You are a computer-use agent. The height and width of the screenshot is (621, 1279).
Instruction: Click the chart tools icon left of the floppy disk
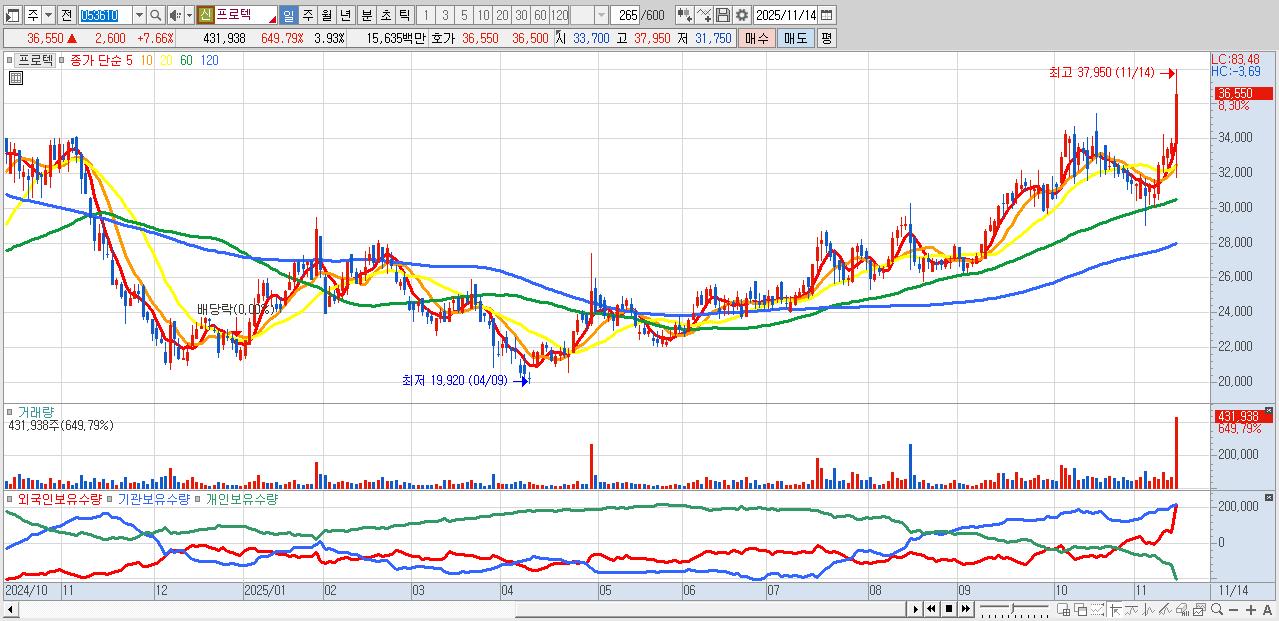tap(704, 15)
